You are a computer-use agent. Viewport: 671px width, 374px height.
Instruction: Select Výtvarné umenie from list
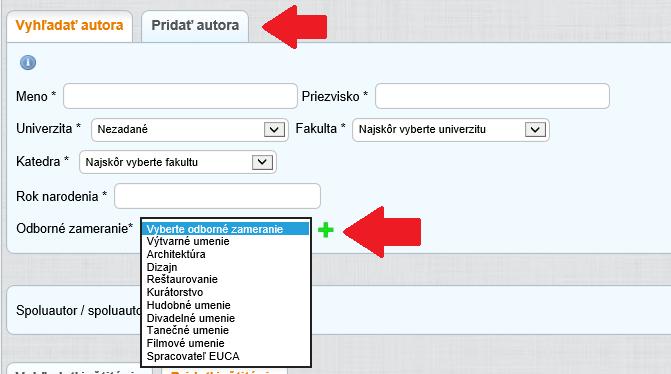point(226,241)
